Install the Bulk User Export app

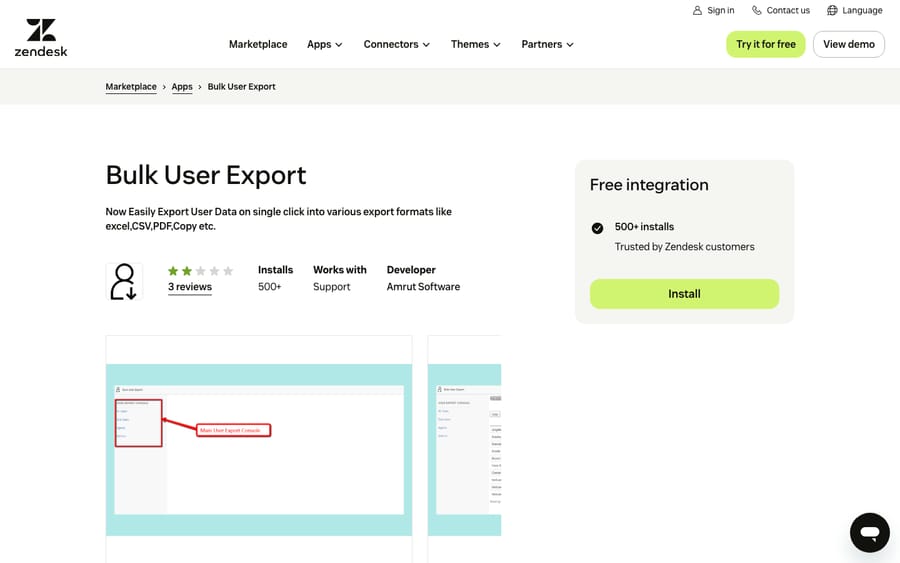(684, 294)
